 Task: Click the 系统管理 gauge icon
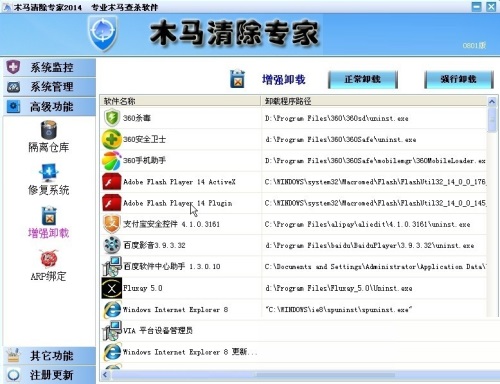pos(13,87)
